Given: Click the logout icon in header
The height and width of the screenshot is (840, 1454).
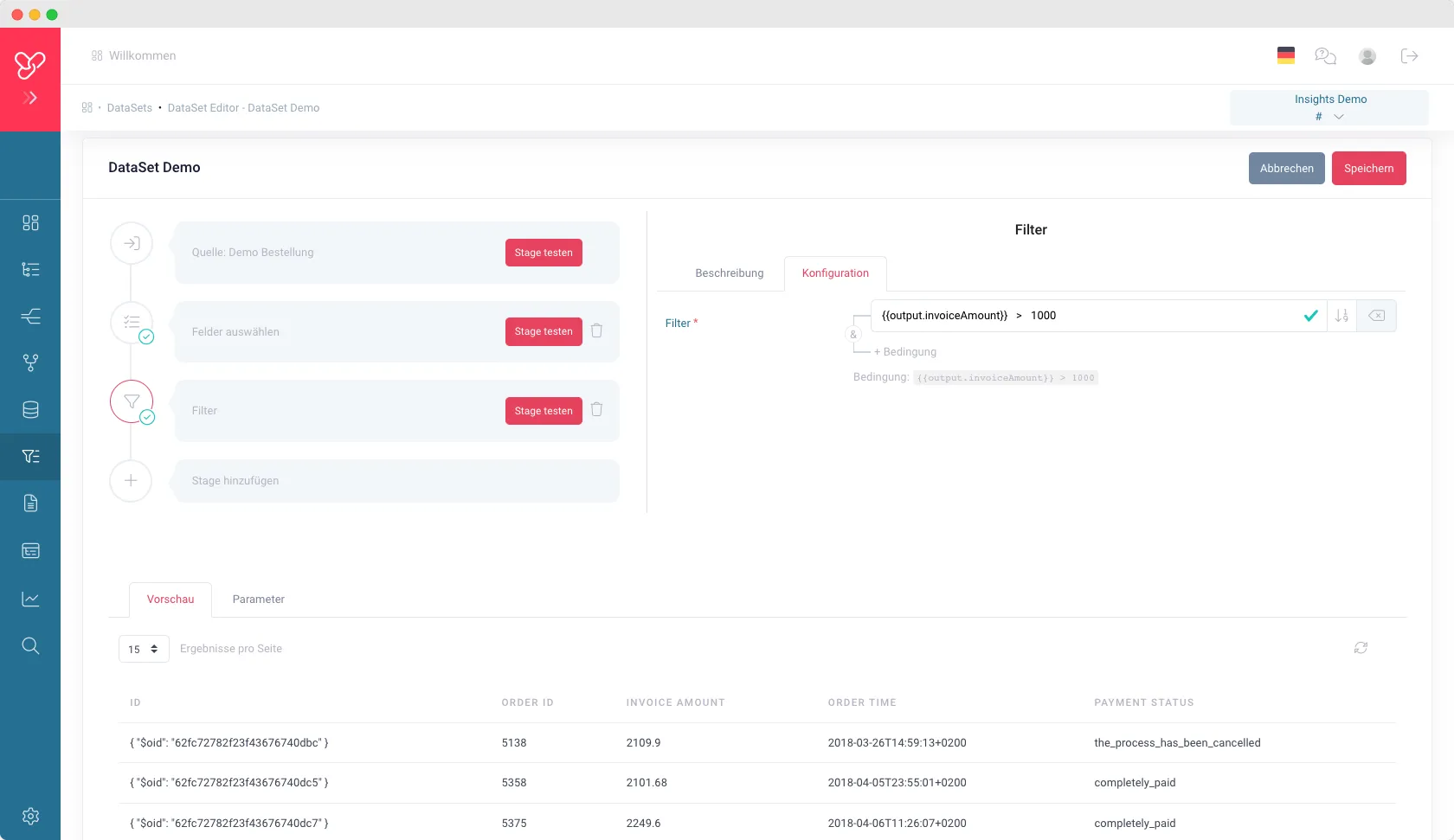Looking at the screenshot, I should pos(1409,56).
